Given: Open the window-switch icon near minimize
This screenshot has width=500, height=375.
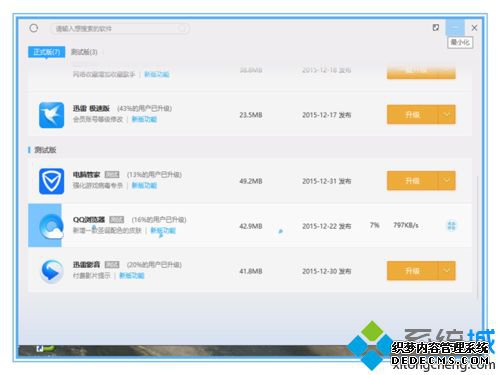Looking at the screenshot, I should click(435, 27).
